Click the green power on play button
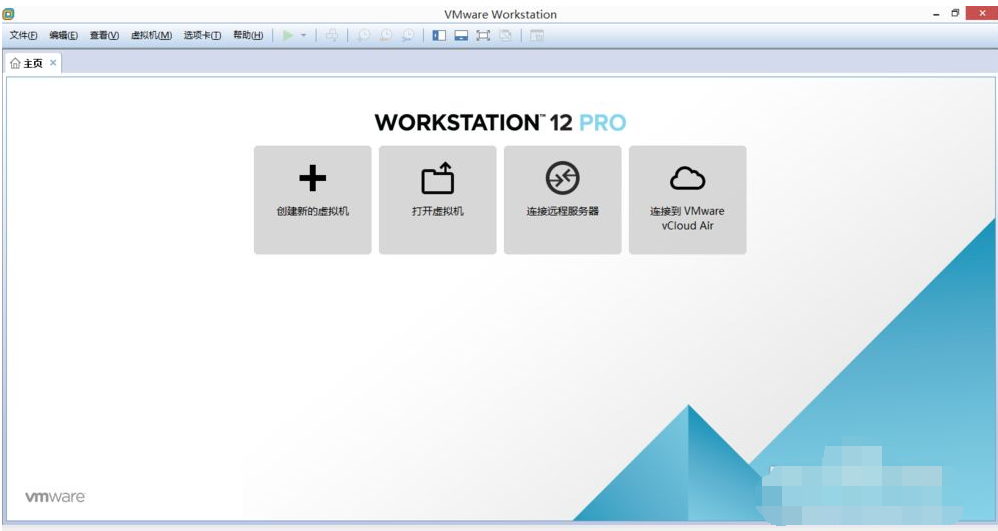Image resolution: width=998 pixels, height=531 pixels. pyautogui.click(x=288, y=35)
